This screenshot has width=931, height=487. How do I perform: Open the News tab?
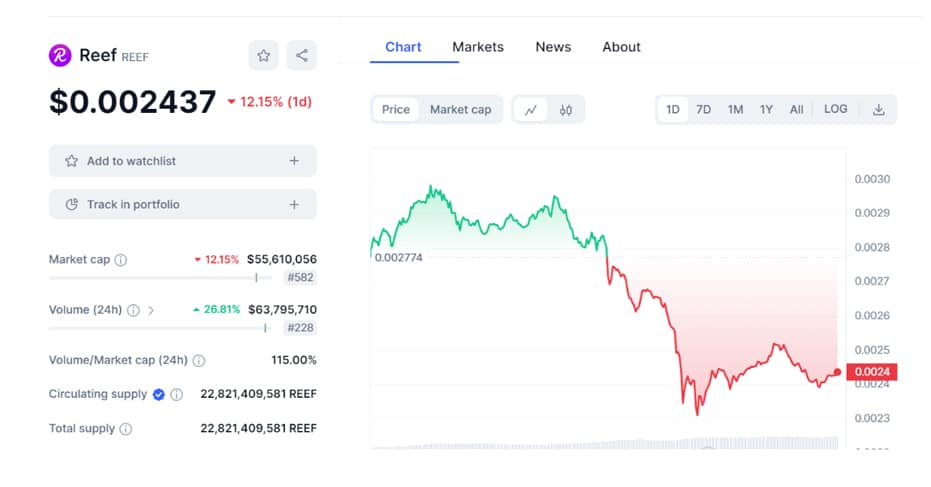click(553, 47)
